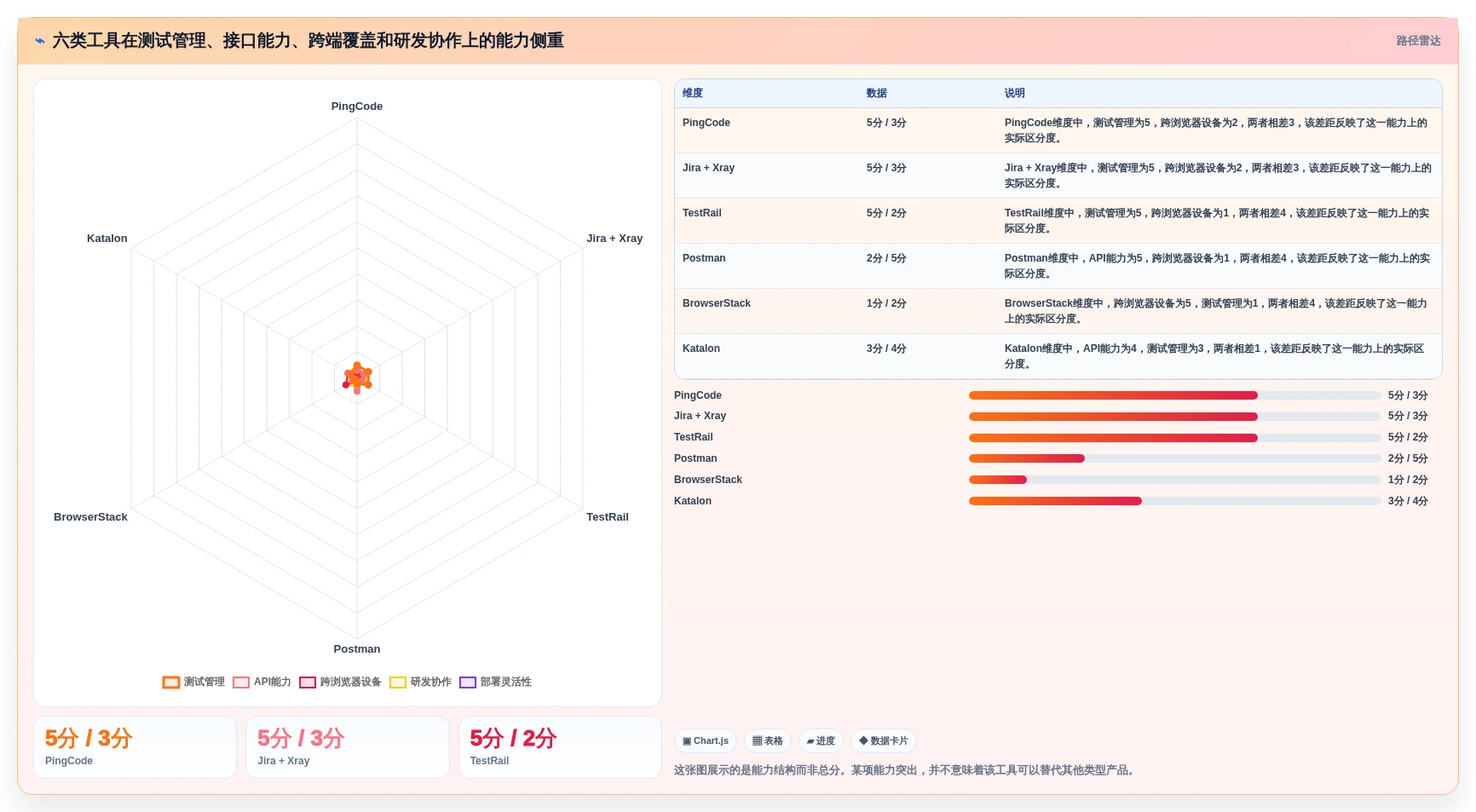Open the PingCode 5分 / 3分 summary card
Screen dimensions: 1476x812
(135, 747)
